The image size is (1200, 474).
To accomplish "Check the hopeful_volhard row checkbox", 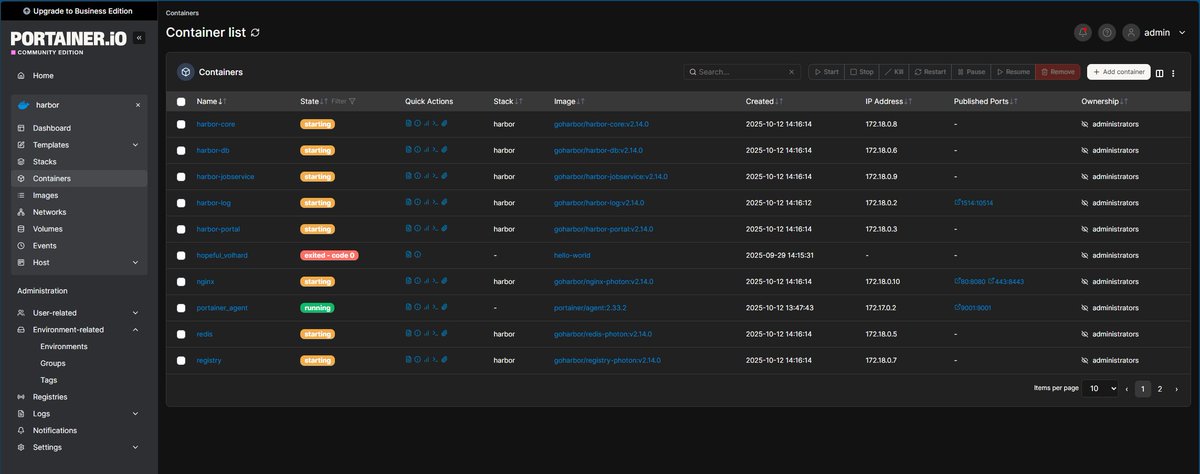I will pos(181,255).
